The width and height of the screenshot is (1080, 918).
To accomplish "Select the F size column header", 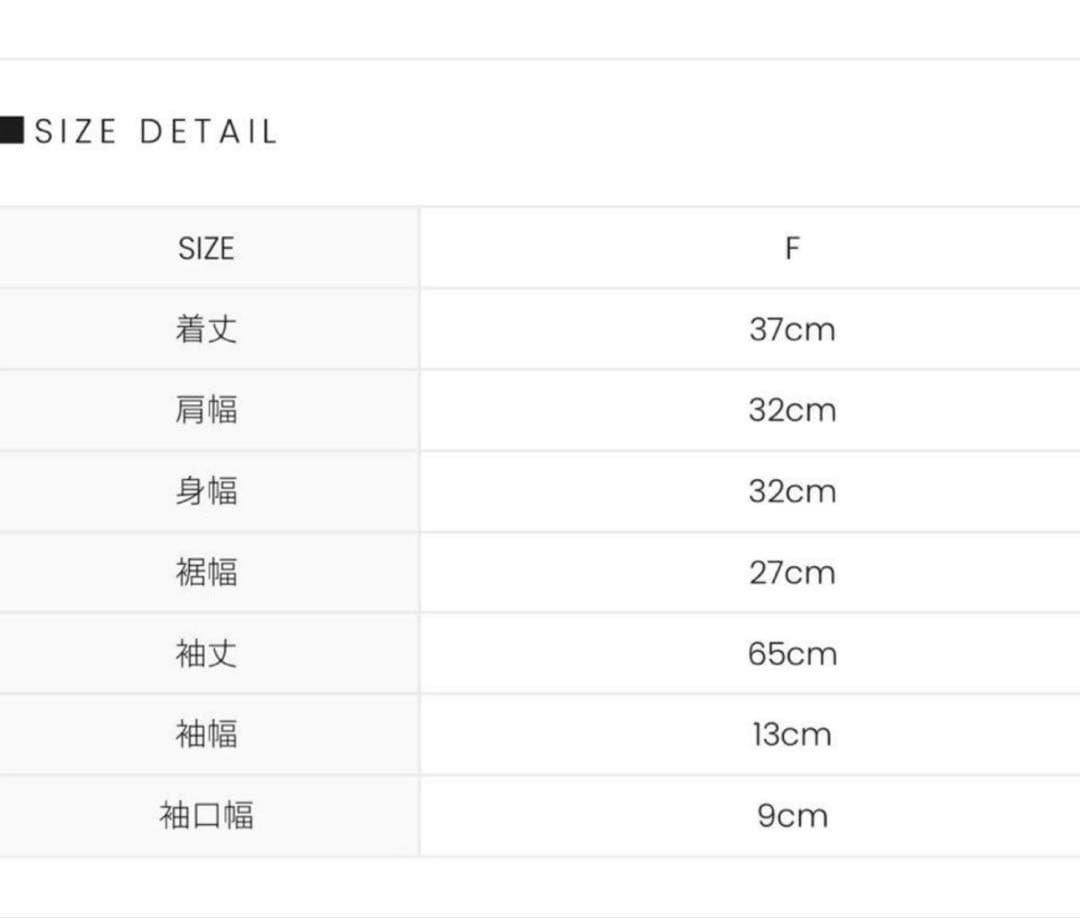I will (792, 248).
